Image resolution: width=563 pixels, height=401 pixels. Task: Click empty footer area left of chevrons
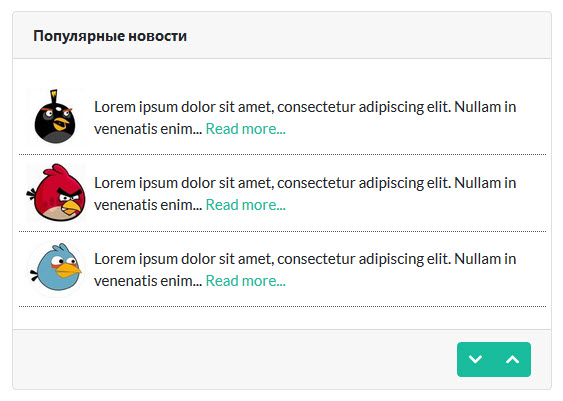click(x=233, y=359)
